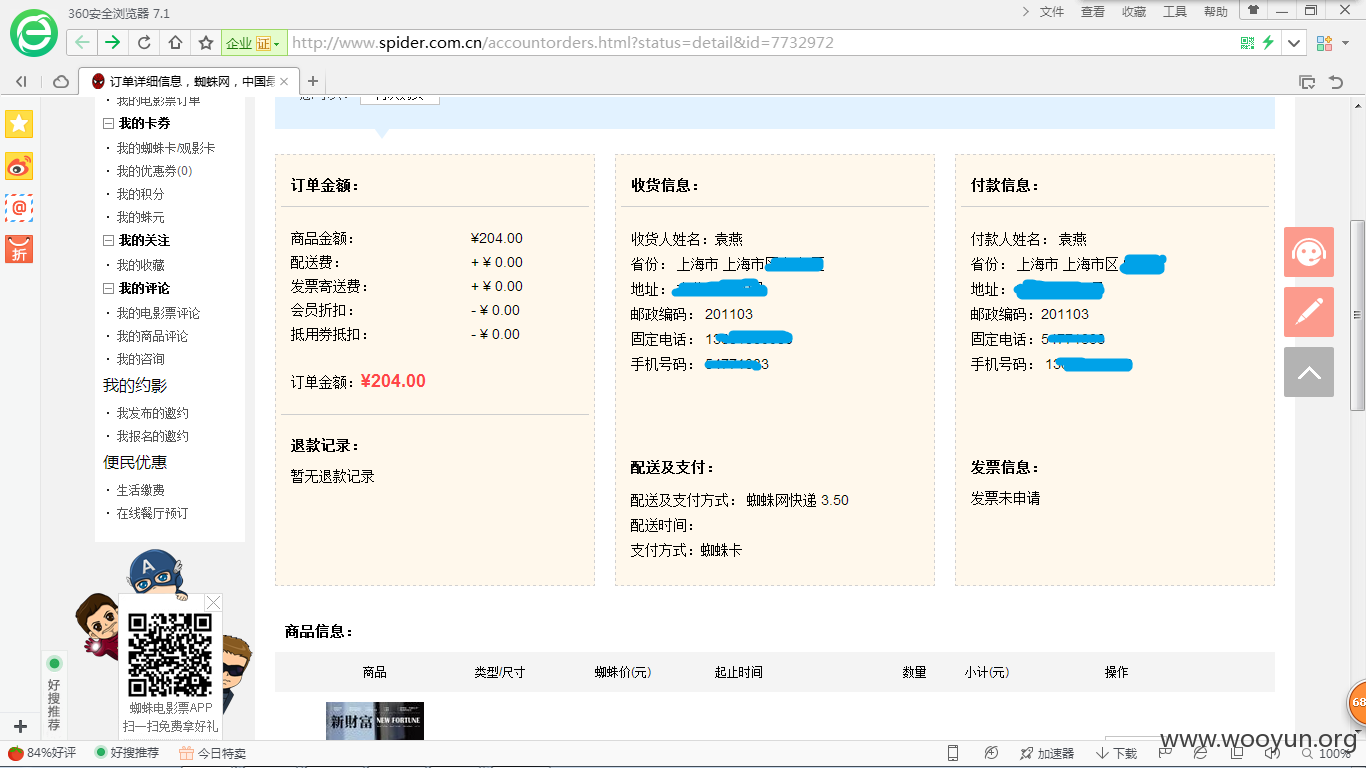Image resolution: width=1366 pixels, height=768 pixels.
Task: Open 今日特卖 in the status bar
Action: click(212, 753)
